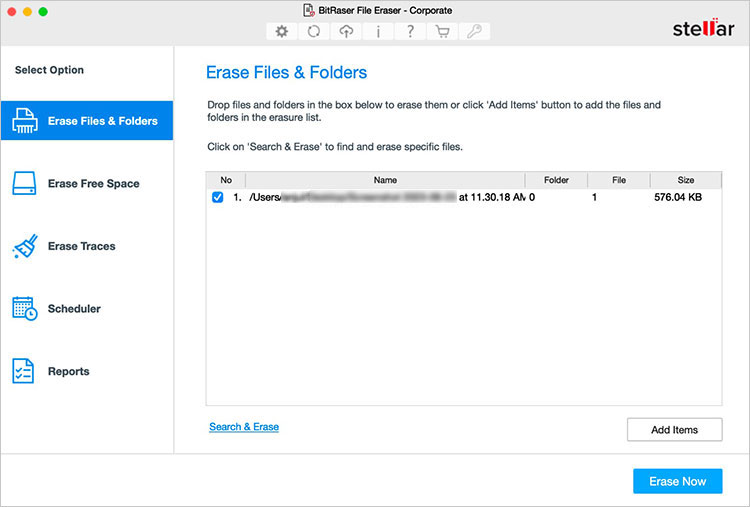Click the green maximize window button
Viewport: 750px width, 507px height.
[43, 11]
